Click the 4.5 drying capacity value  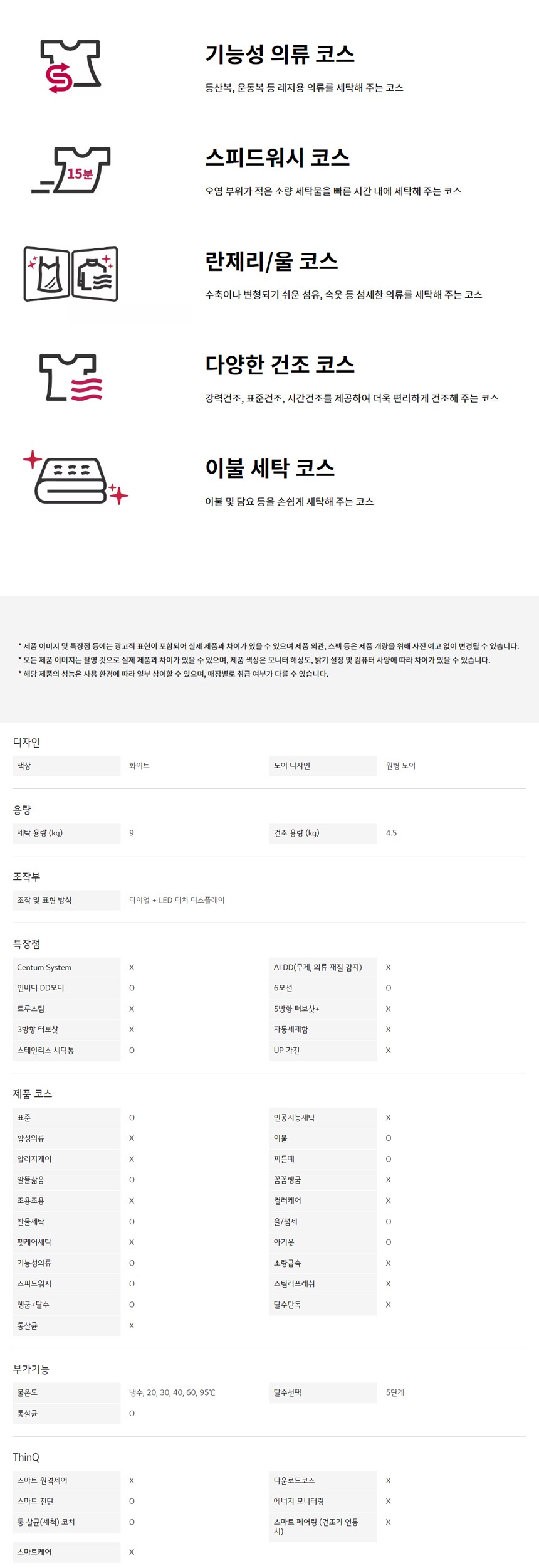391,833
